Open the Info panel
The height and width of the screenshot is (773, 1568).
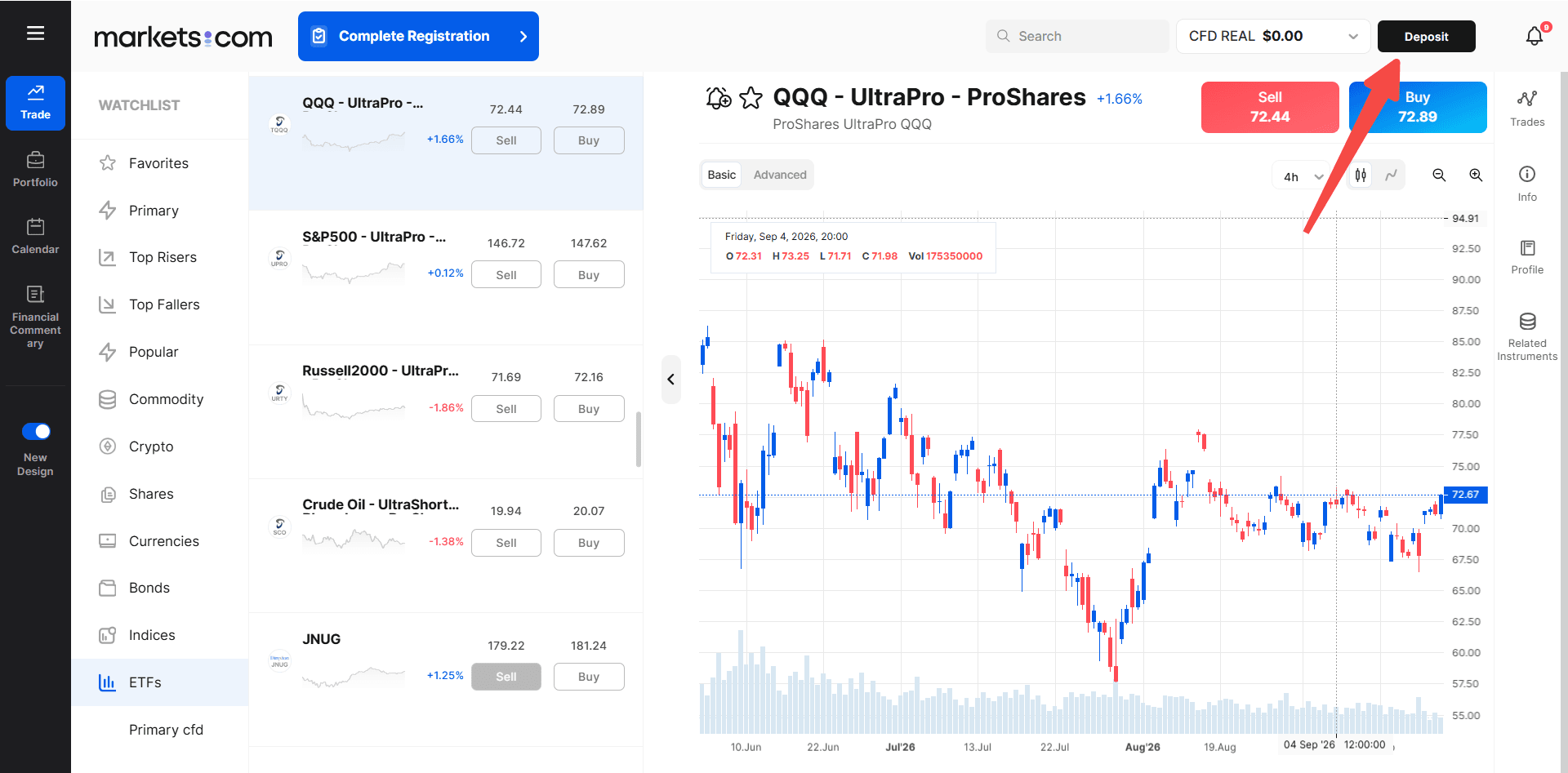coord(1527,184)
